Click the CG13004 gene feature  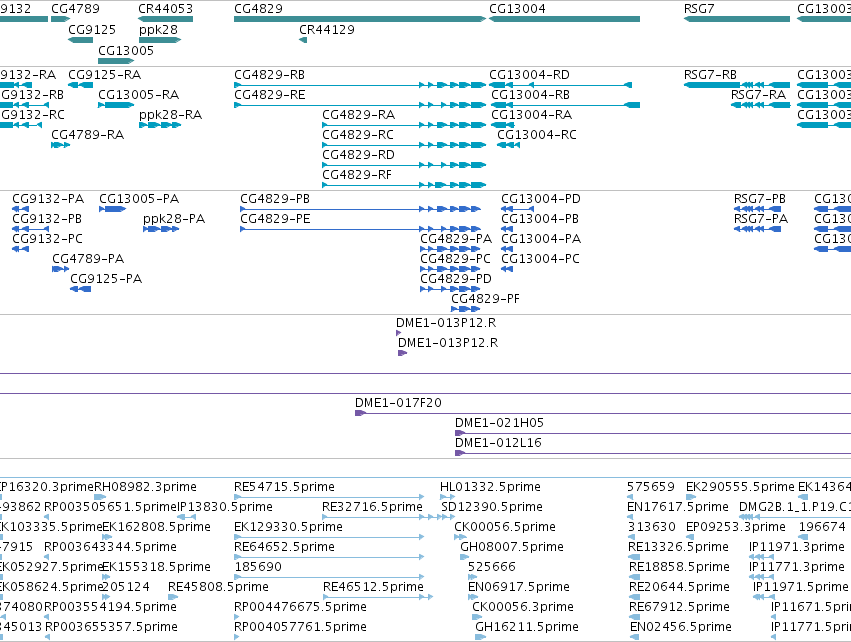click(564, 19)
